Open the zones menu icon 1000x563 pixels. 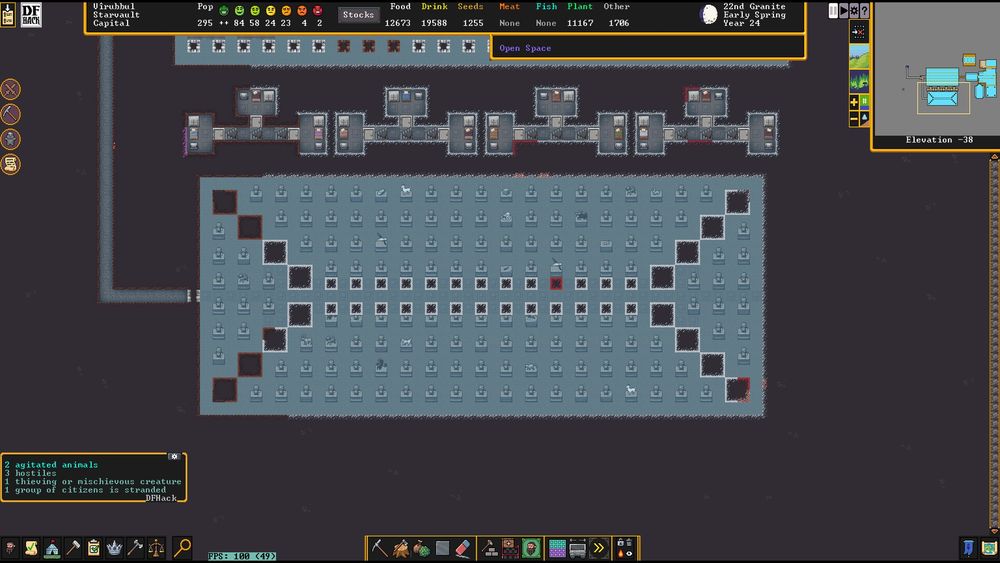[531, 548]
